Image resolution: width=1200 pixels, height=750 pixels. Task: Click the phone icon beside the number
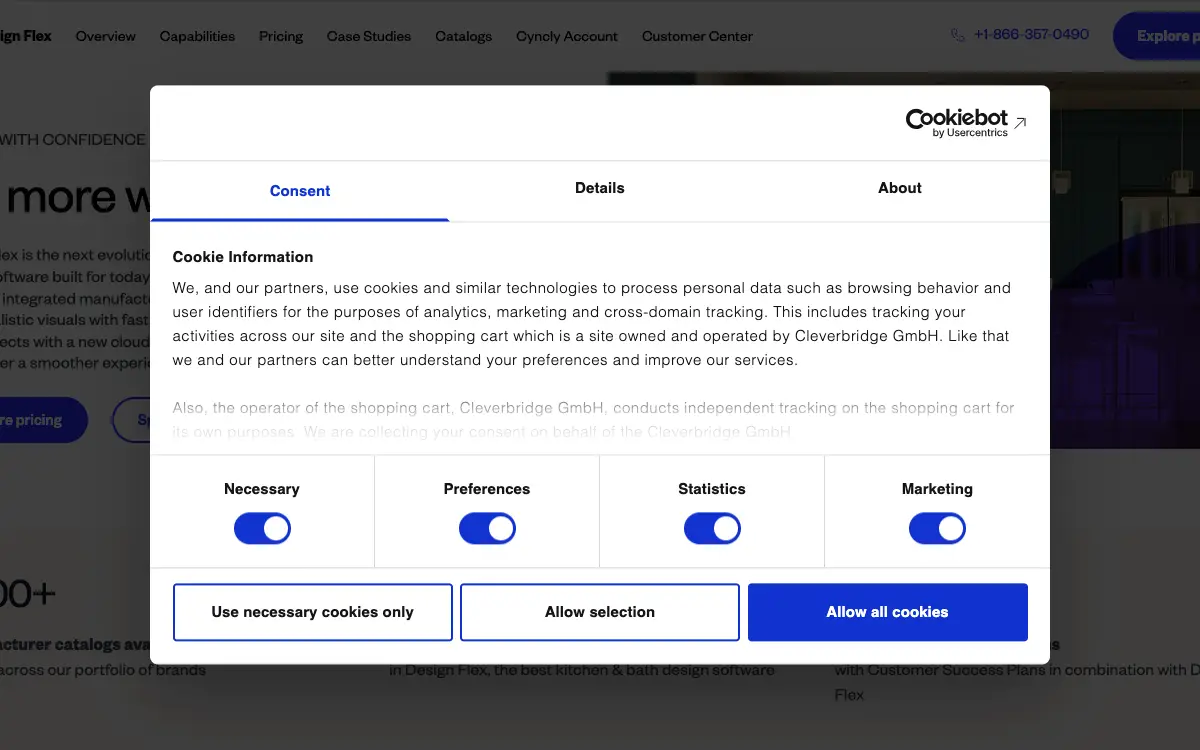[x=958, y=35]
